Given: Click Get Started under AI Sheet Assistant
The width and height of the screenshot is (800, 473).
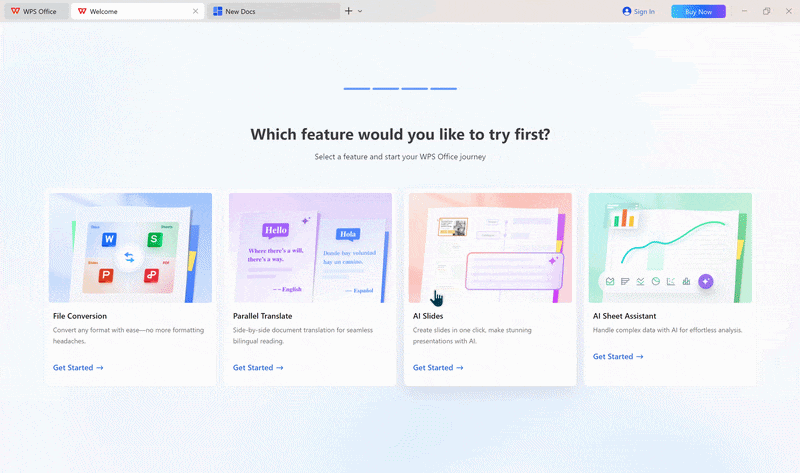Looking at the screenshot, I should [618, 357].
